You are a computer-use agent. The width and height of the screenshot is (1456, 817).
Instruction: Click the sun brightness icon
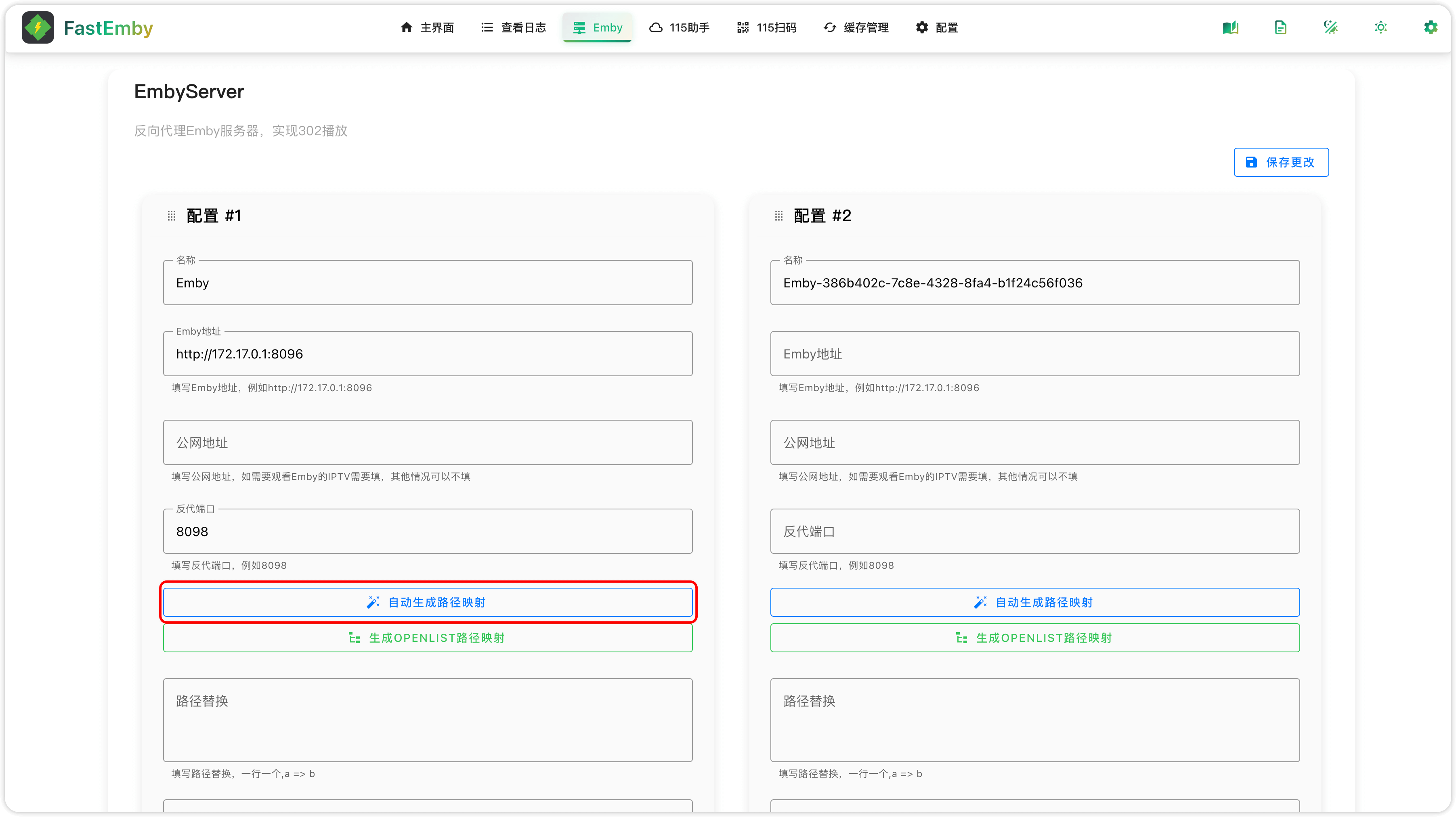[1380, 27]
